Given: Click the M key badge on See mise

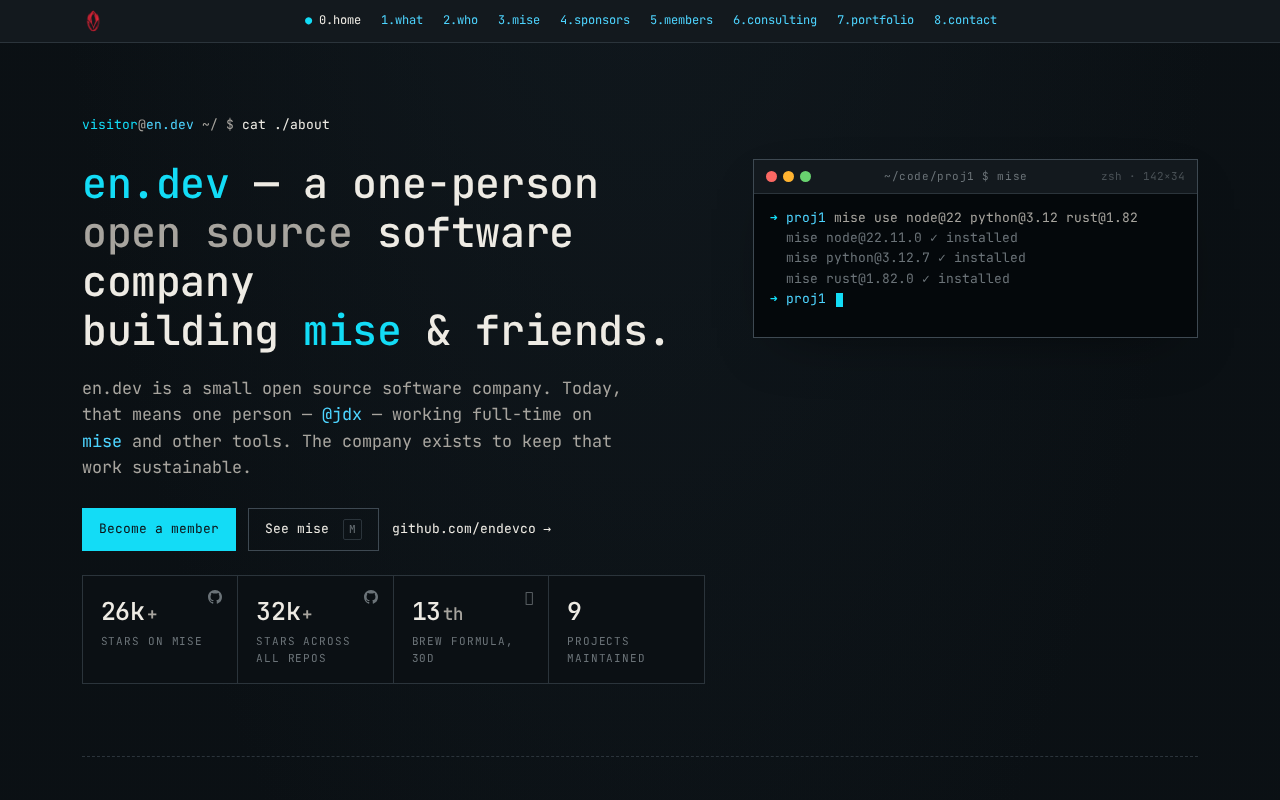Looking at the screenshot, I should pos(352,529).
